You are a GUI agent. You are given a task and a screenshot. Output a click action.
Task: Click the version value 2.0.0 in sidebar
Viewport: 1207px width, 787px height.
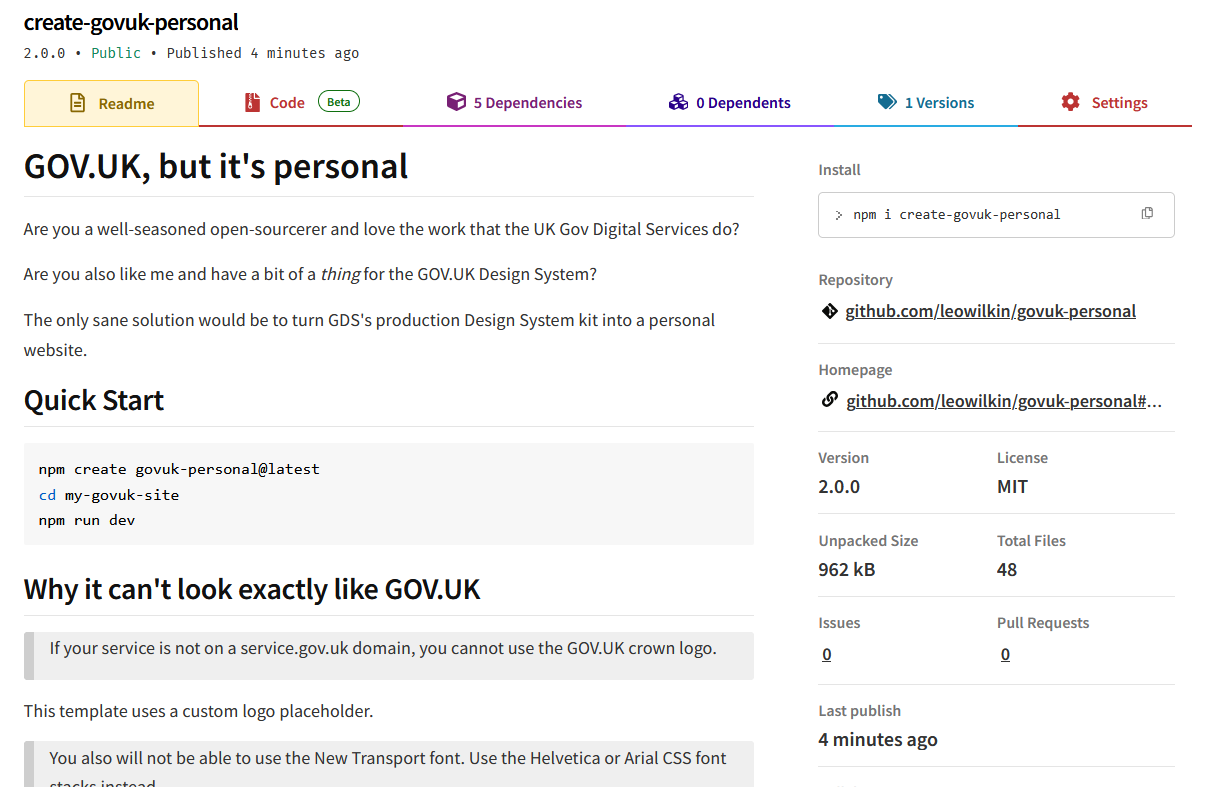click(839, 487)
